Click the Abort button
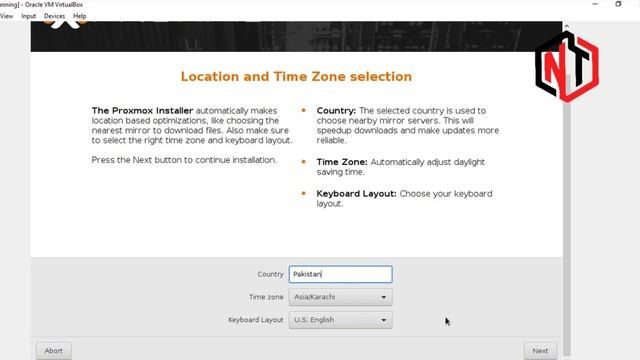640x360 pixels. [x=53, y=351]
